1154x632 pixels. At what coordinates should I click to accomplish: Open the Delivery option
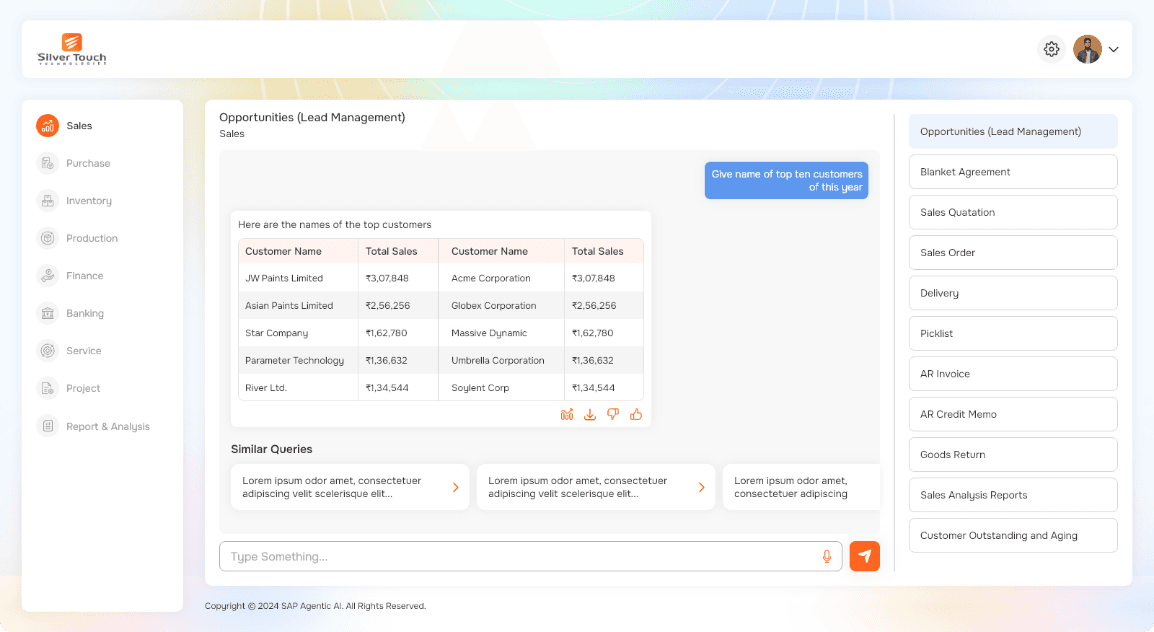[x=1013, y=293]
